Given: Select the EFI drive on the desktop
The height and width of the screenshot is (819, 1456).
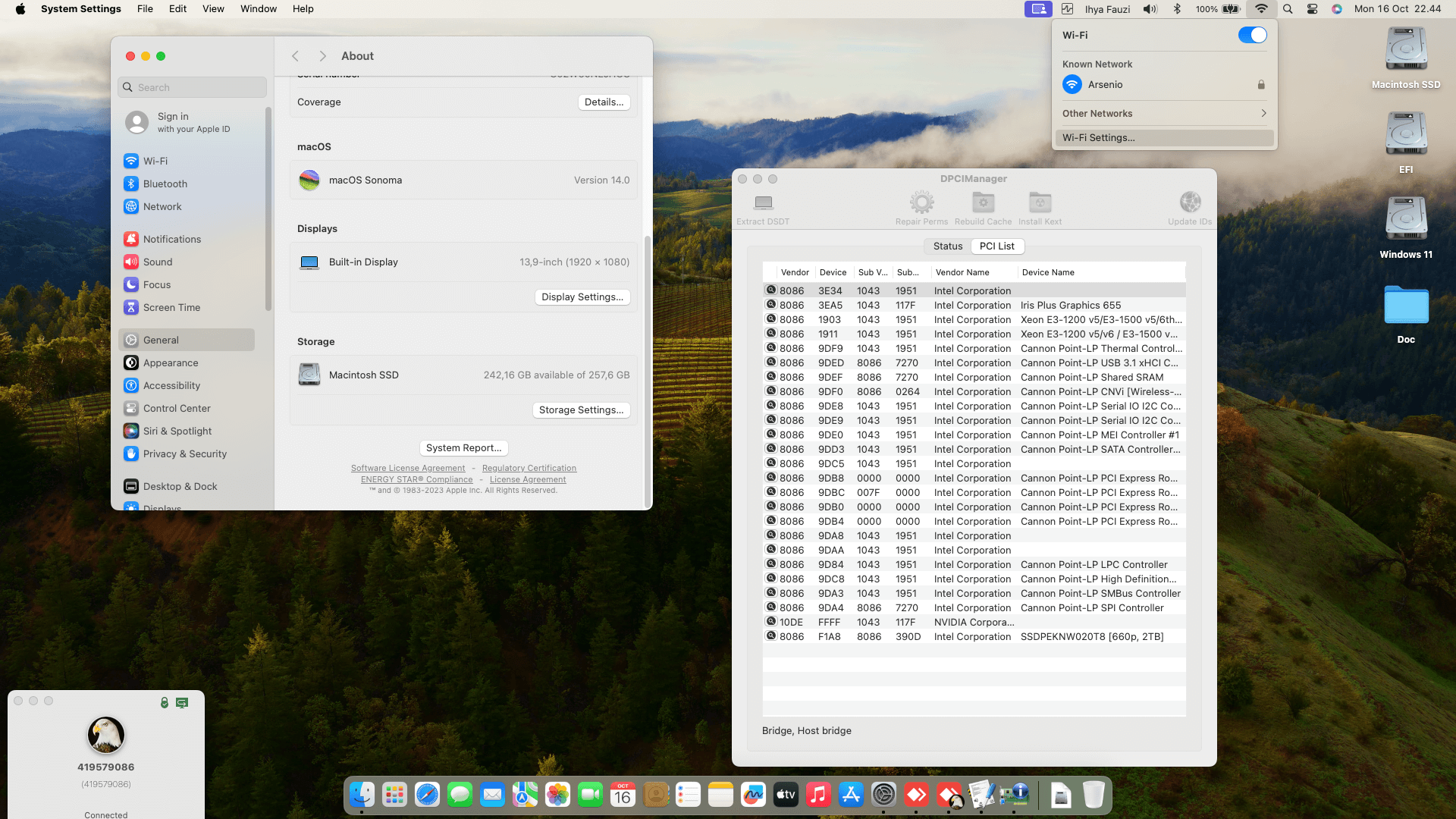Looking at the screenshot, I should pos(1406,142).
